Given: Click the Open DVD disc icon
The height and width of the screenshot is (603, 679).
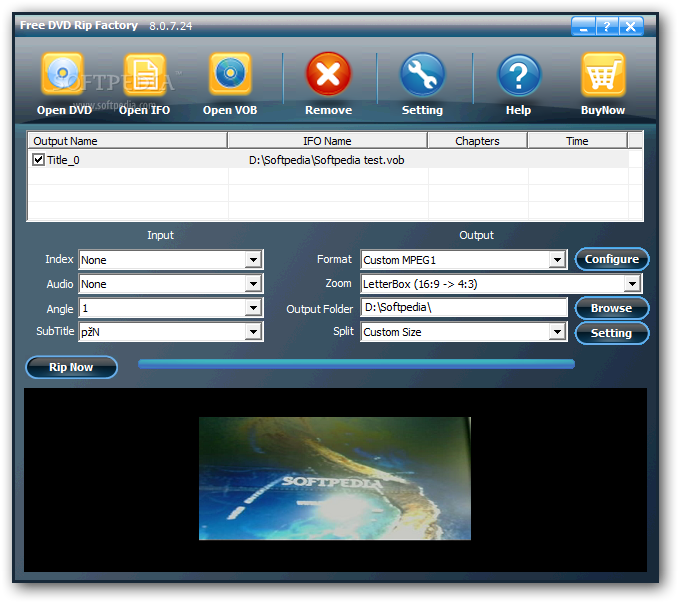Looking at the screenshot, I should pos(63,74).
